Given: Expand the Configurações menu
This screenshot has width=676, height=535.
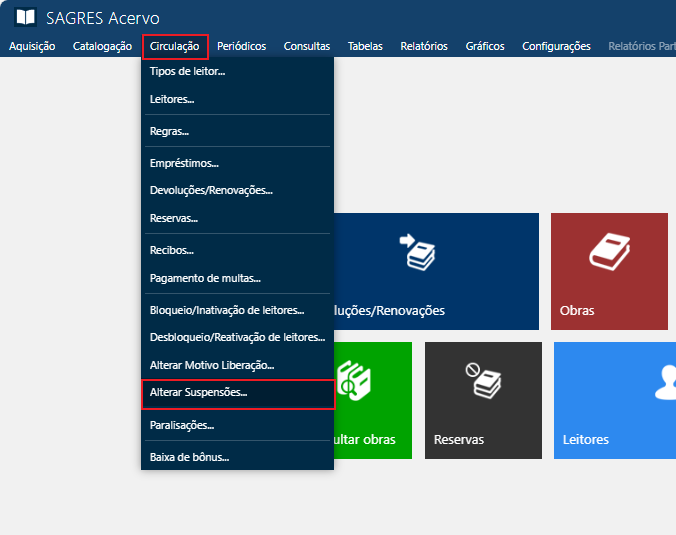Looking at the screenshot, I should tap(556, 46).
